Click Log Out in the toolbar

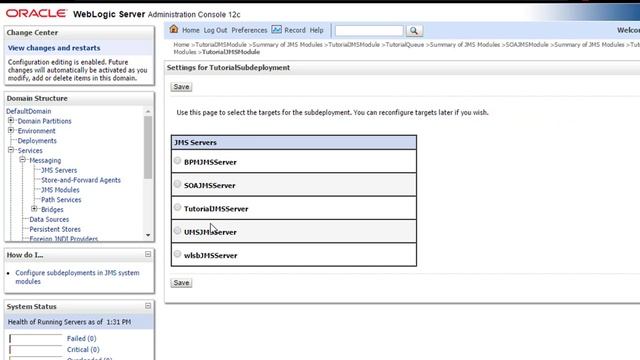pos(215,30)
